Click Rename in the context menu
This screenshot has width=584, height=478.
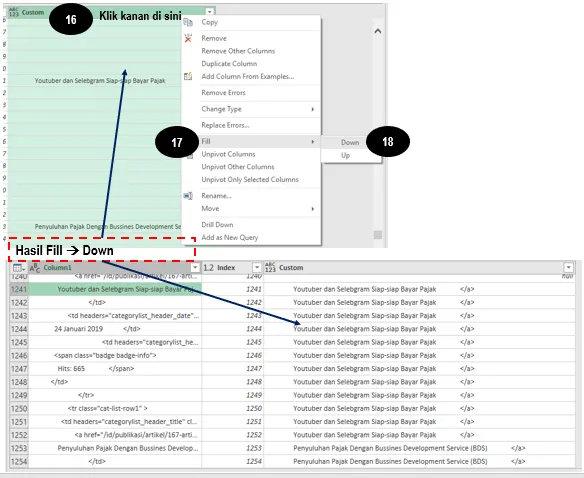point(216,196)
